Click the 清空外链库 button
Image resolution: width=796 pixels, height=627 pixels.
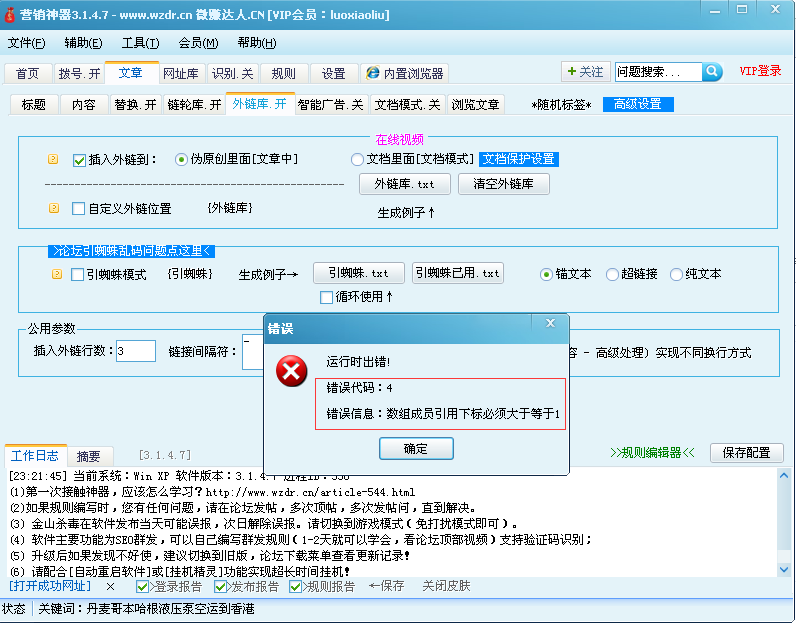pyautogui.click(x=504, y=184)
